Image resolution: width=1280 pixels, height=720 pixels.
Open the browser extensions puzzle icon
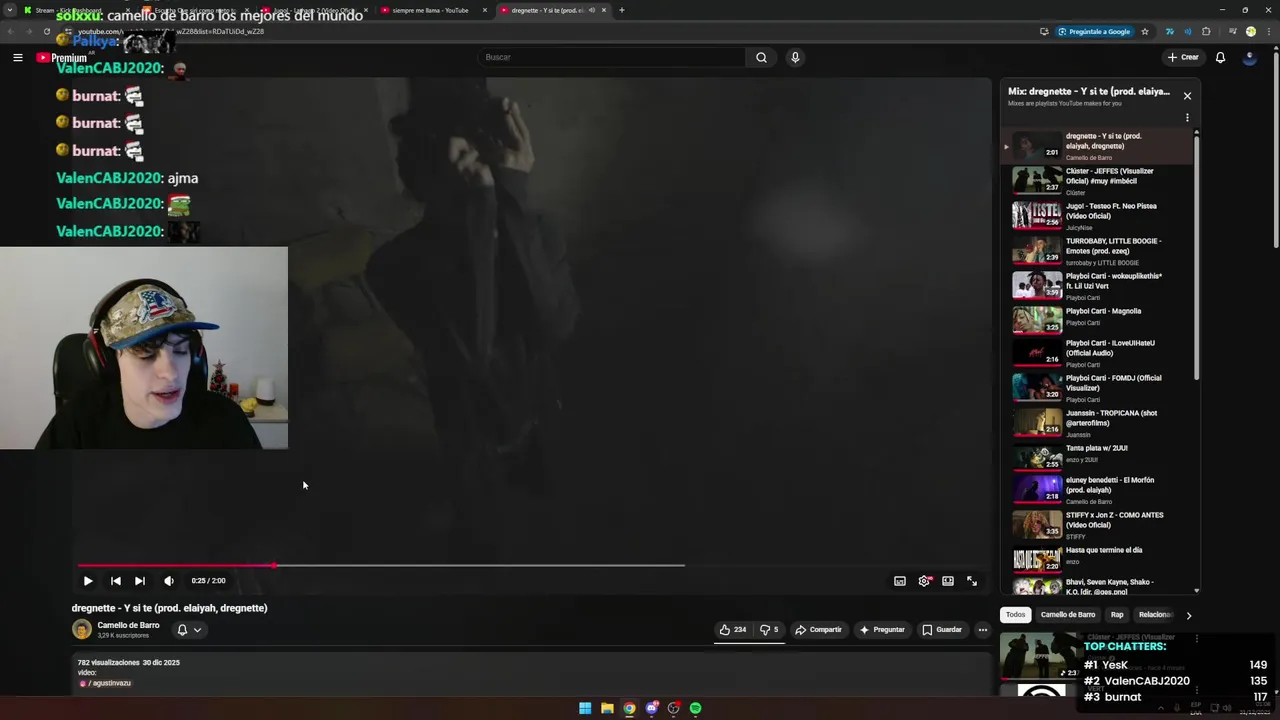tap(1206, 32)
